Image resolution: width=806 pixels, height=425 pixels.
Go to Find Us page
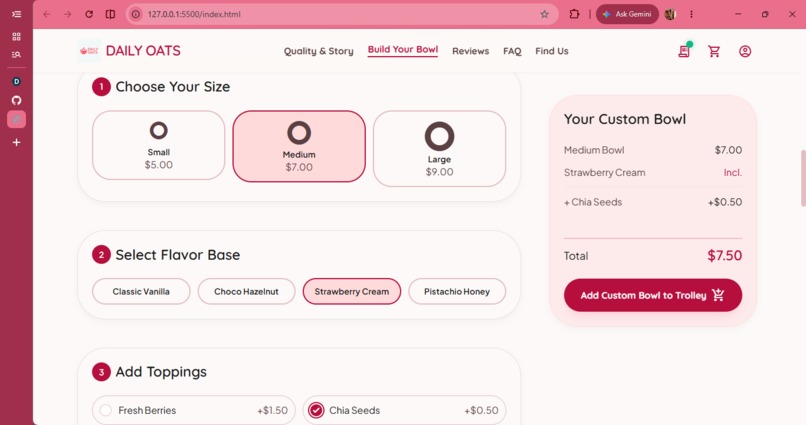pyautogui.click(x=552, y=51)
